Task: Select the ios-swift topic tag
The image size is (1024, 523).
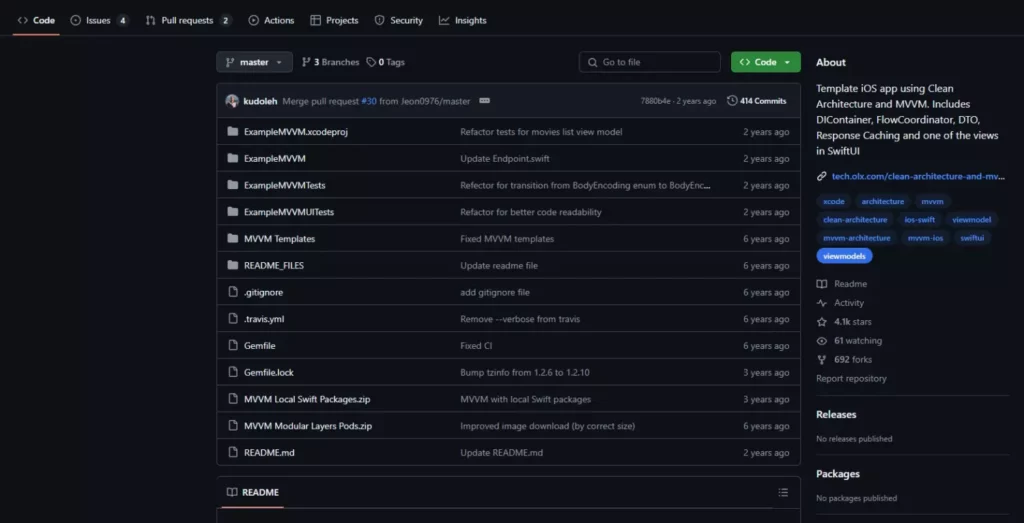Action: 920,220
